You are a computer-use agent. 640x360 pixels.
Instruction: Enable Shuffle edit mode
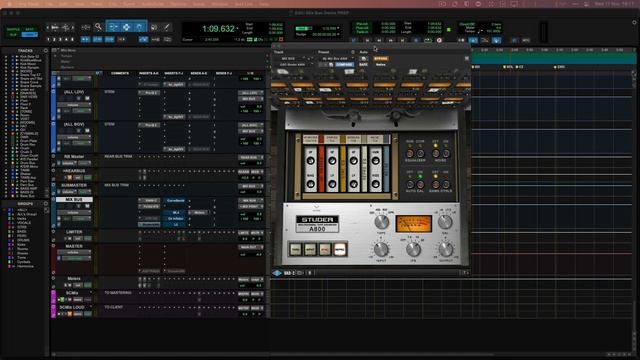[13, 29]
